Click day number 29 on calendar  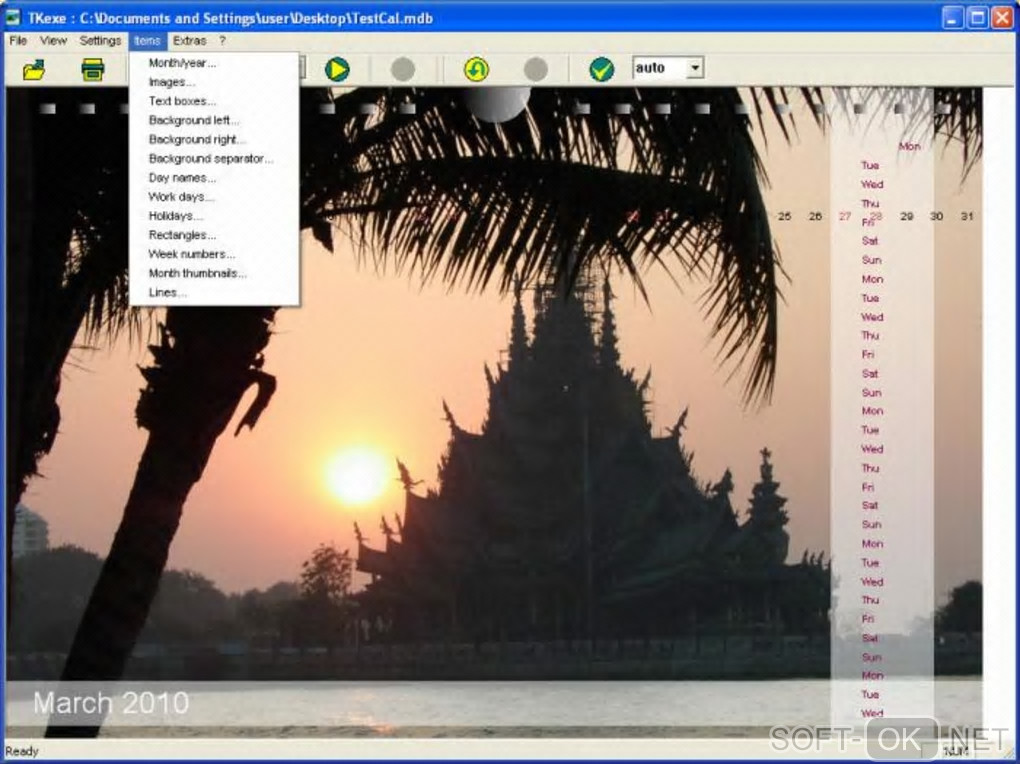click(906, 216)
